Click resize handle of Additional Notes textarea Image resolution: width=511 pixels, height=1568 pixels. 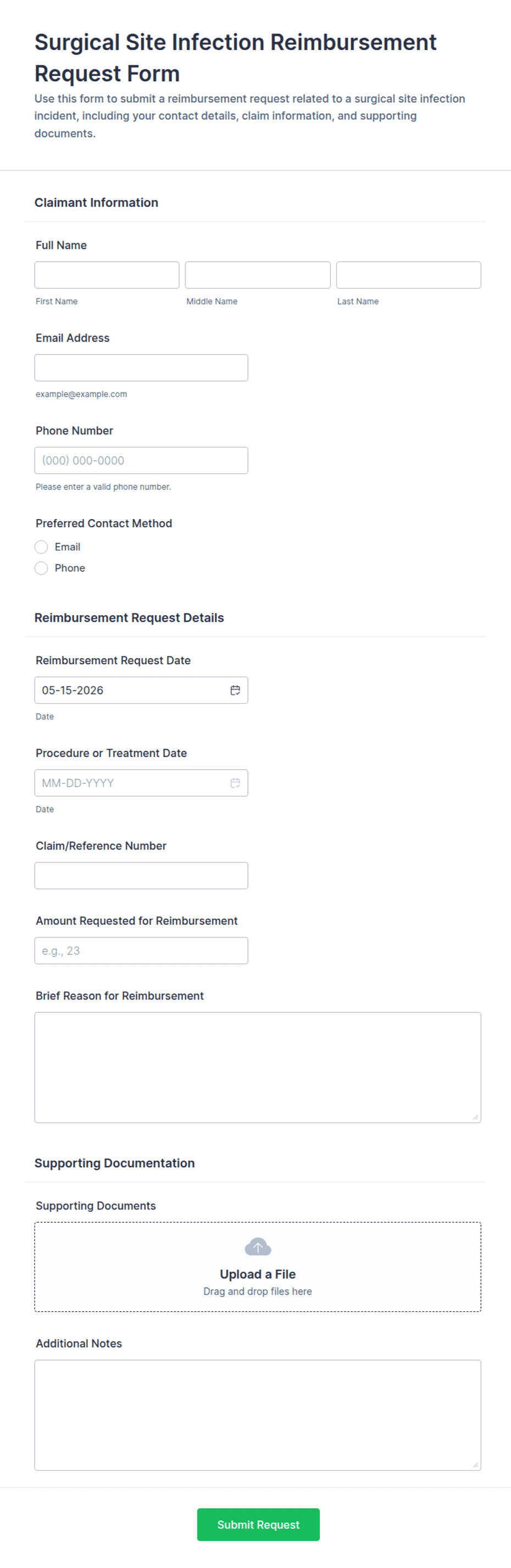tap(475, 1465)
